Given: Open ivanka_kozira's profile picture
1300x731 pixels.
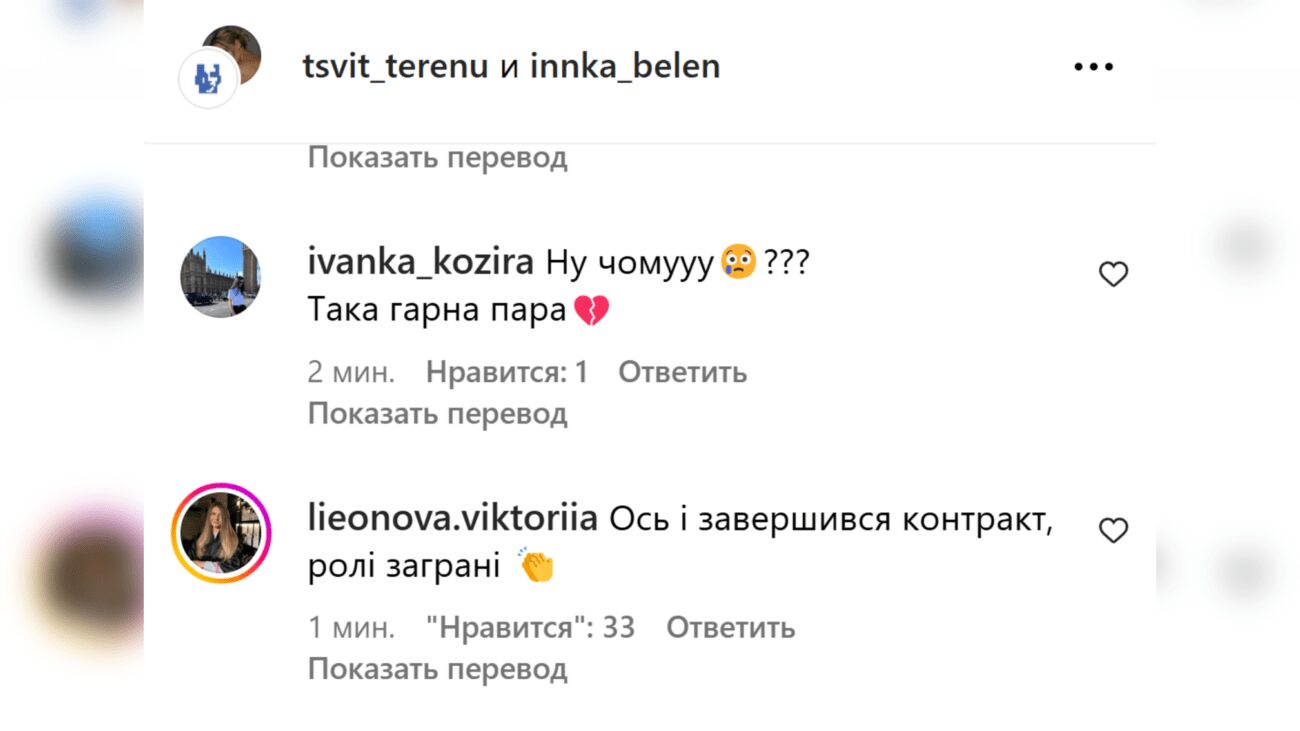Looking at the screenshot, I should tap(220, 277).
